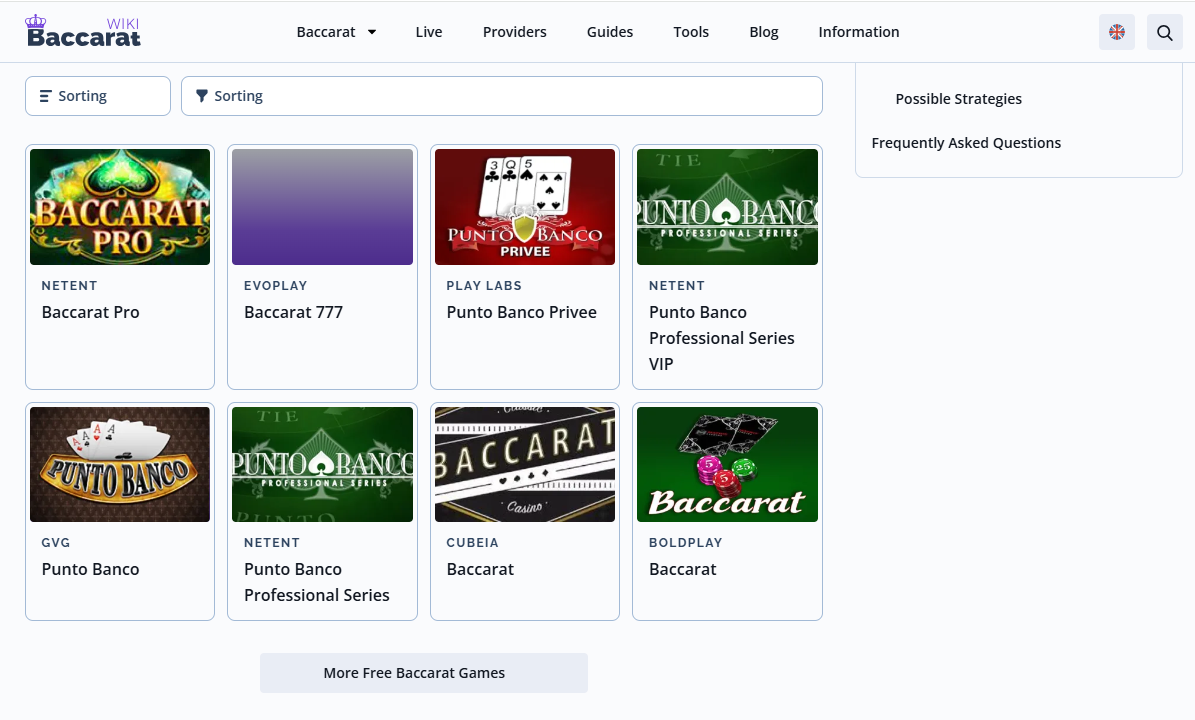Click the sort lines icon
This screenshot has width=1195, height=720.
(x=46, y=96)
